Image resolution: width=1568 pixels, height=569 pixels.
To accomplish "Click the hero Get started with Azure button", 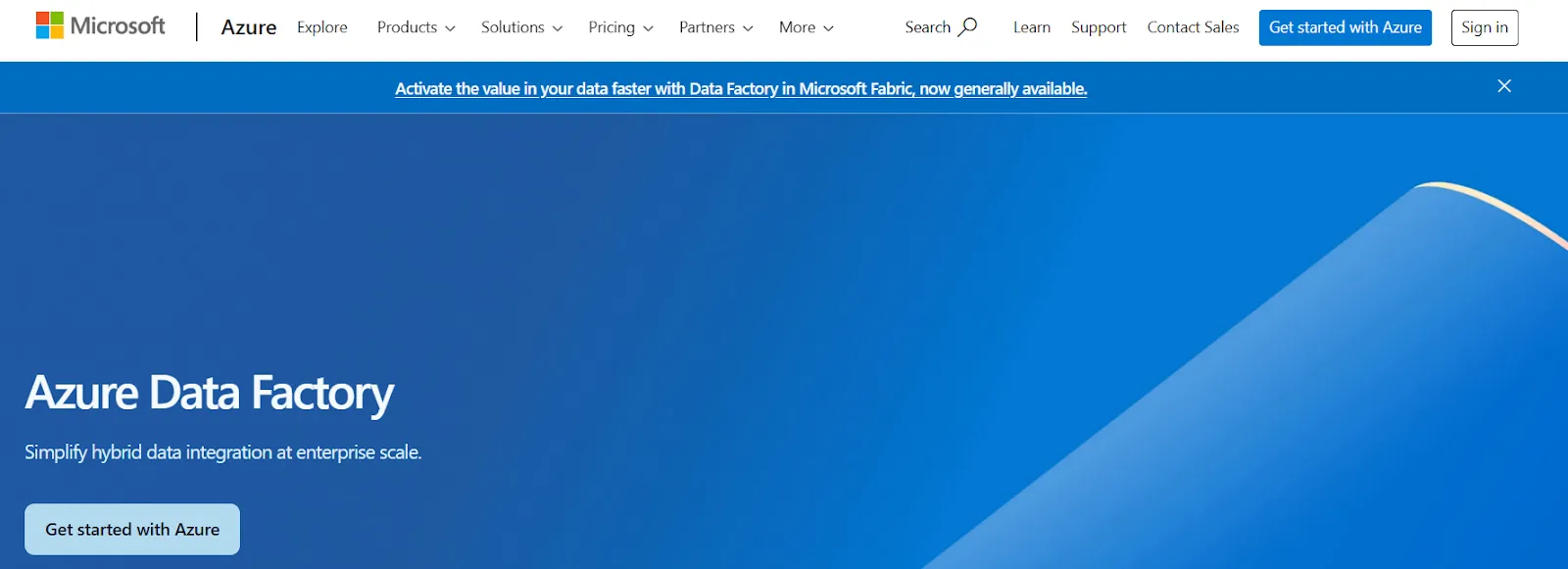I will click(x=132, y=529).
